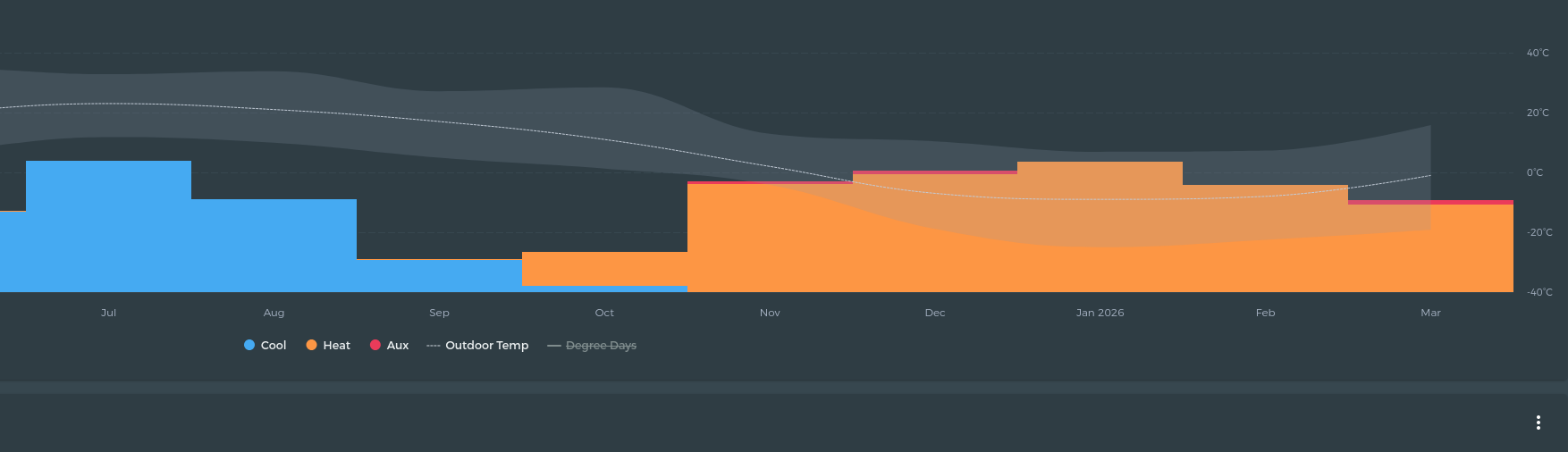Image resolution: width=1568 pixels, height=452 pixels.
Task: Select the tall blue July cooling bar
Action: click(108, 226)
